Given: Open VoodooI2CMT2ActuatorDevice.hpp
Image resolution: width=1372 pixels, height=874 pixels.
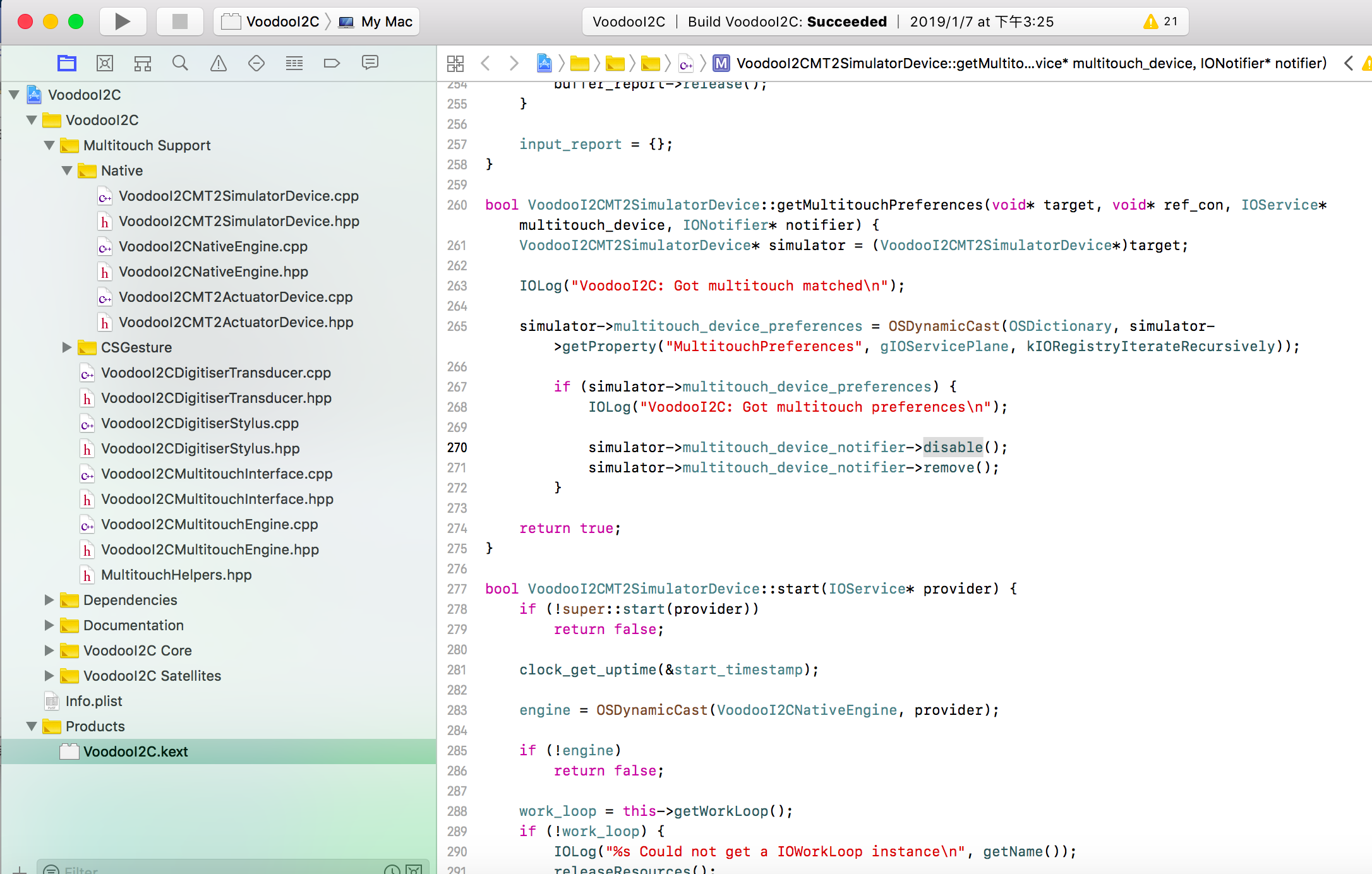Looking at the screenshot, I should (x=236, y=322).
